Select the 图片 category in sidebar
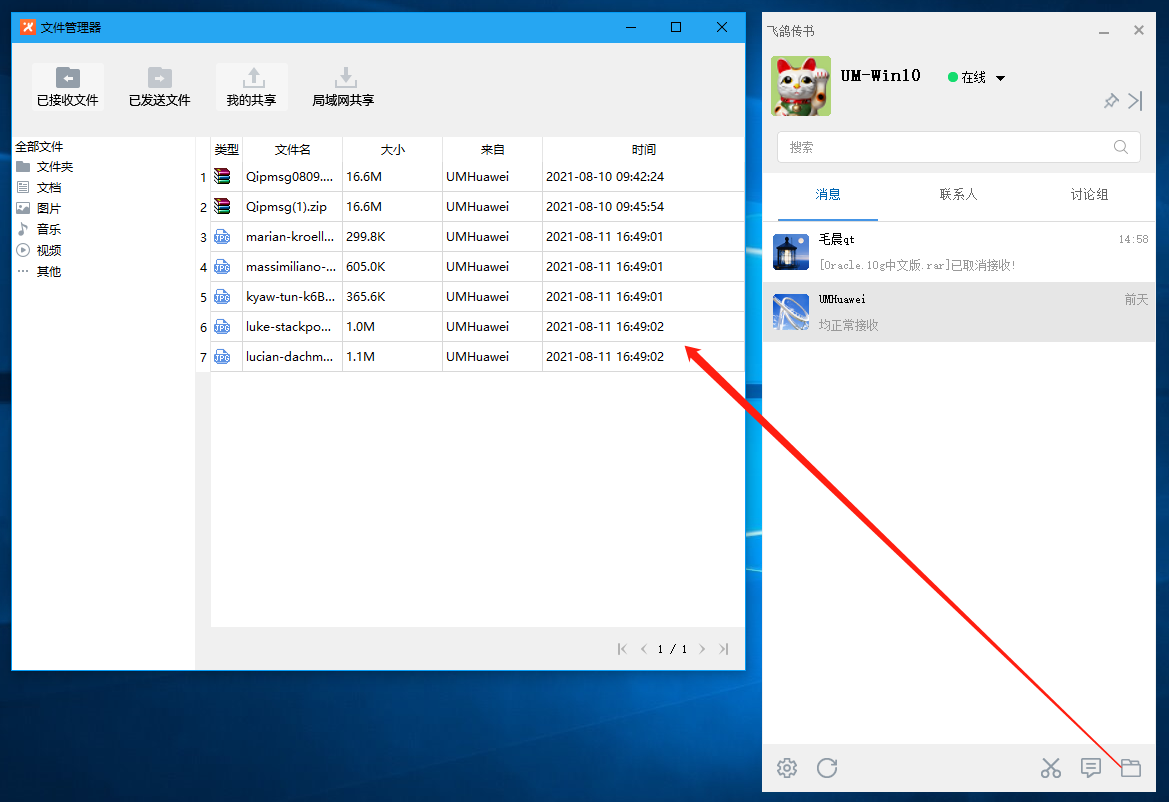Image resolution: width=1169 pixels, height=802 pixels. click(48, 208)
